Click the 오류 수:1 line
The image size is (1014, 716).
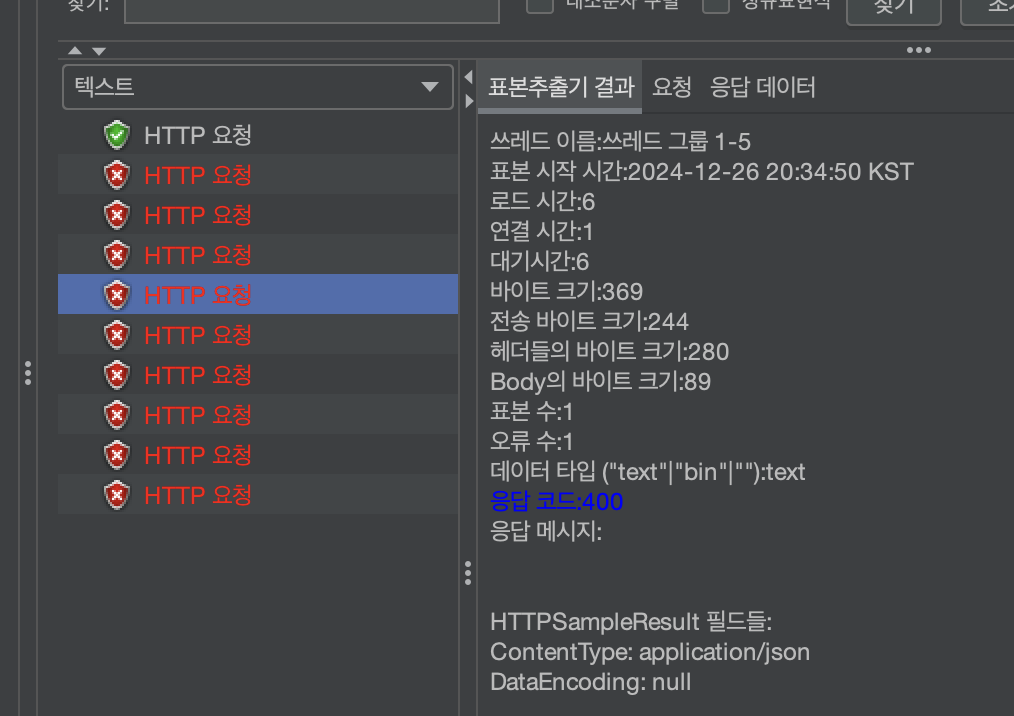pos(531,441)
